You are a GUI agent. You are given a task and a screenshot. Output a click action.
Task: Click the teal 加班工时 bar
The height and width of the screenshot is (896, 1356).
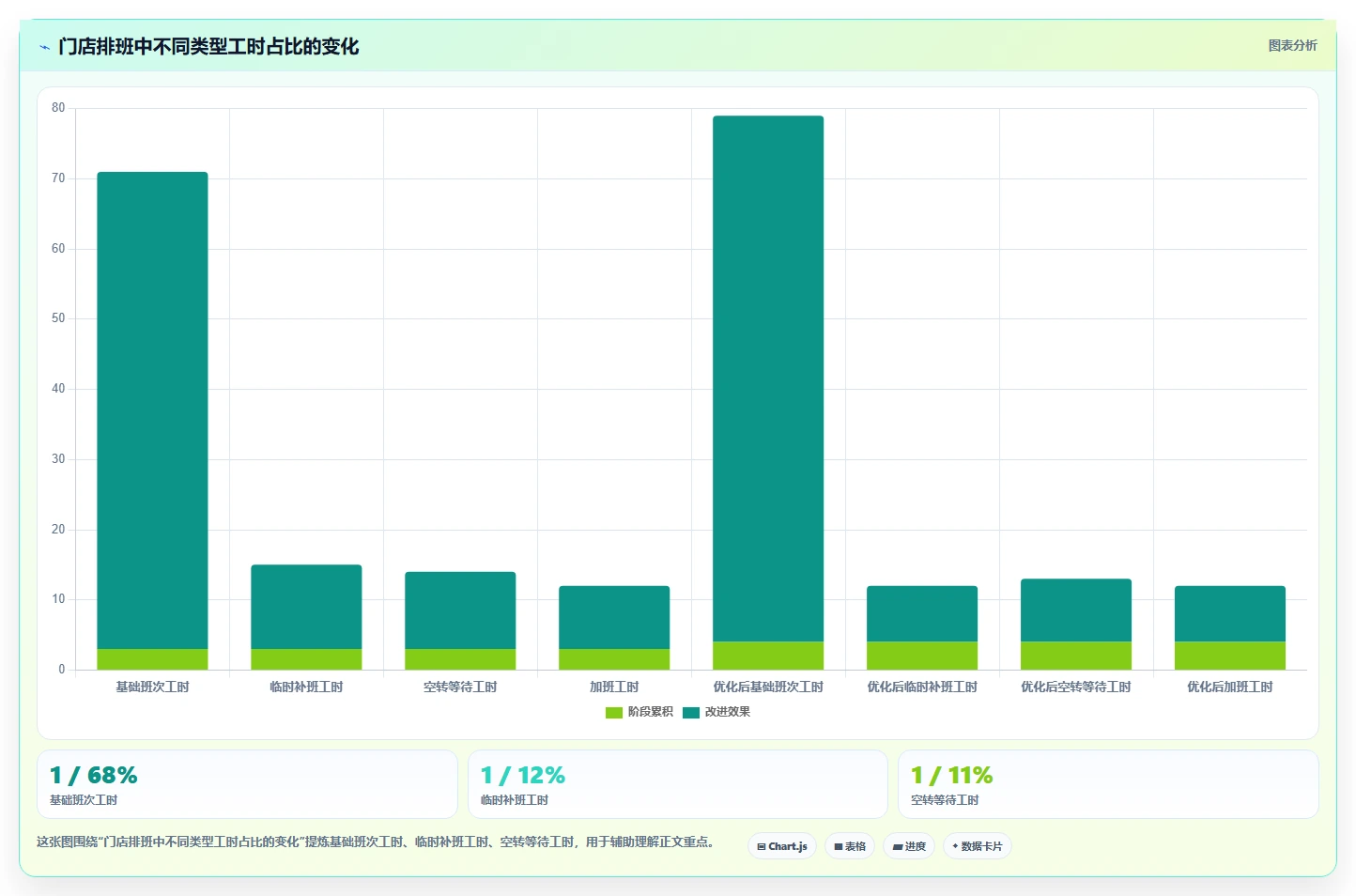[x=614, y=617]
